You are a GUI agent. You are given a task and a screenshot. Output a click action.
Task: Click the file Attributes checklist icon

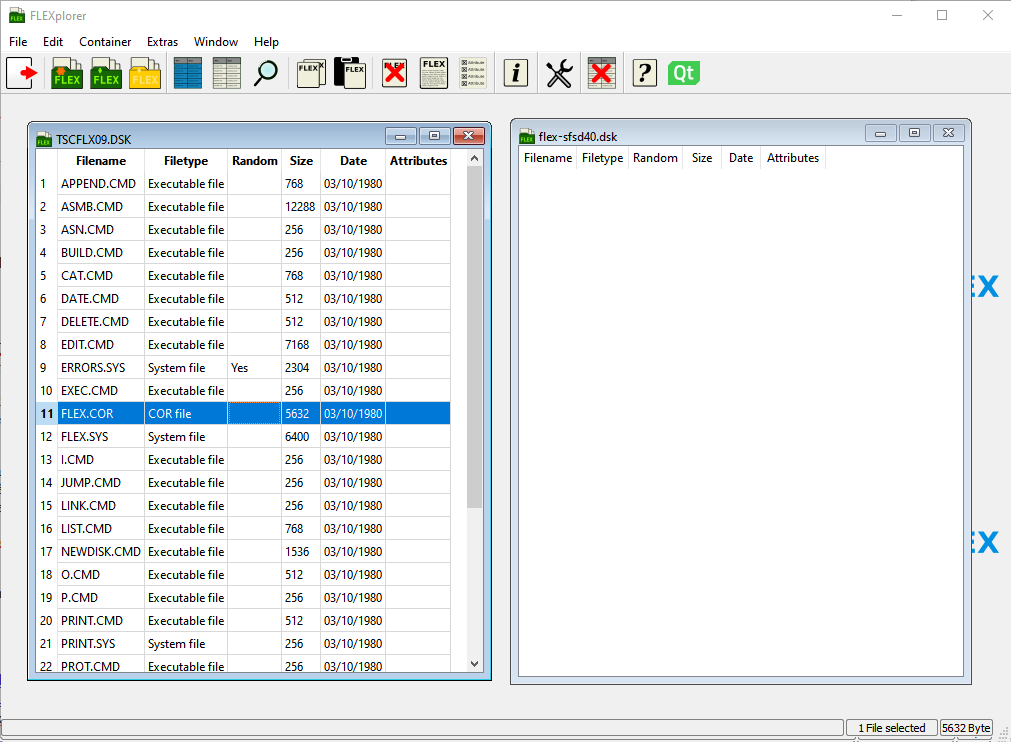[473, 73]
